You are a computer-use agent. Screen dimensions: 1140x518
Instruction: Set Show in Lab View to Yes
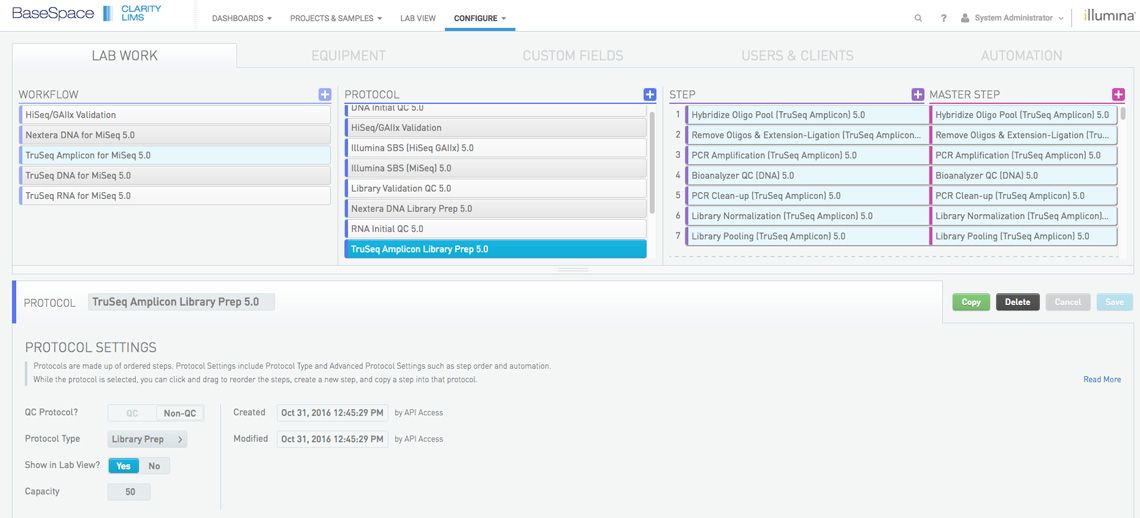[123, 466]
